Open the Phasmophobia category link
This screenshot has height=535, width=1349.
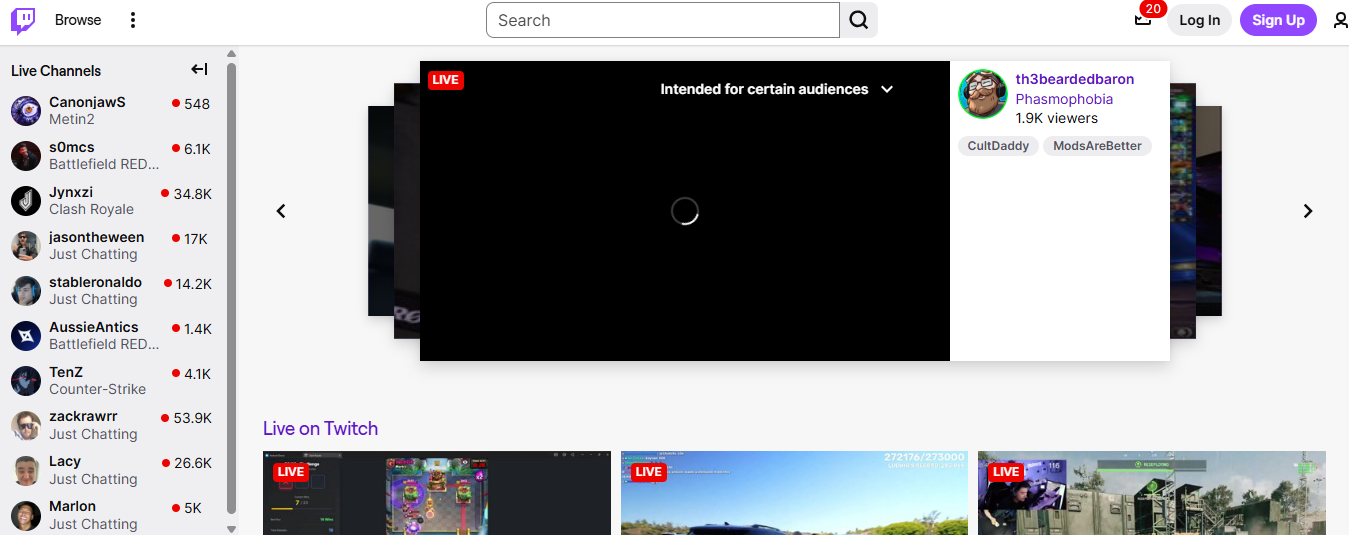[1064, 99]
